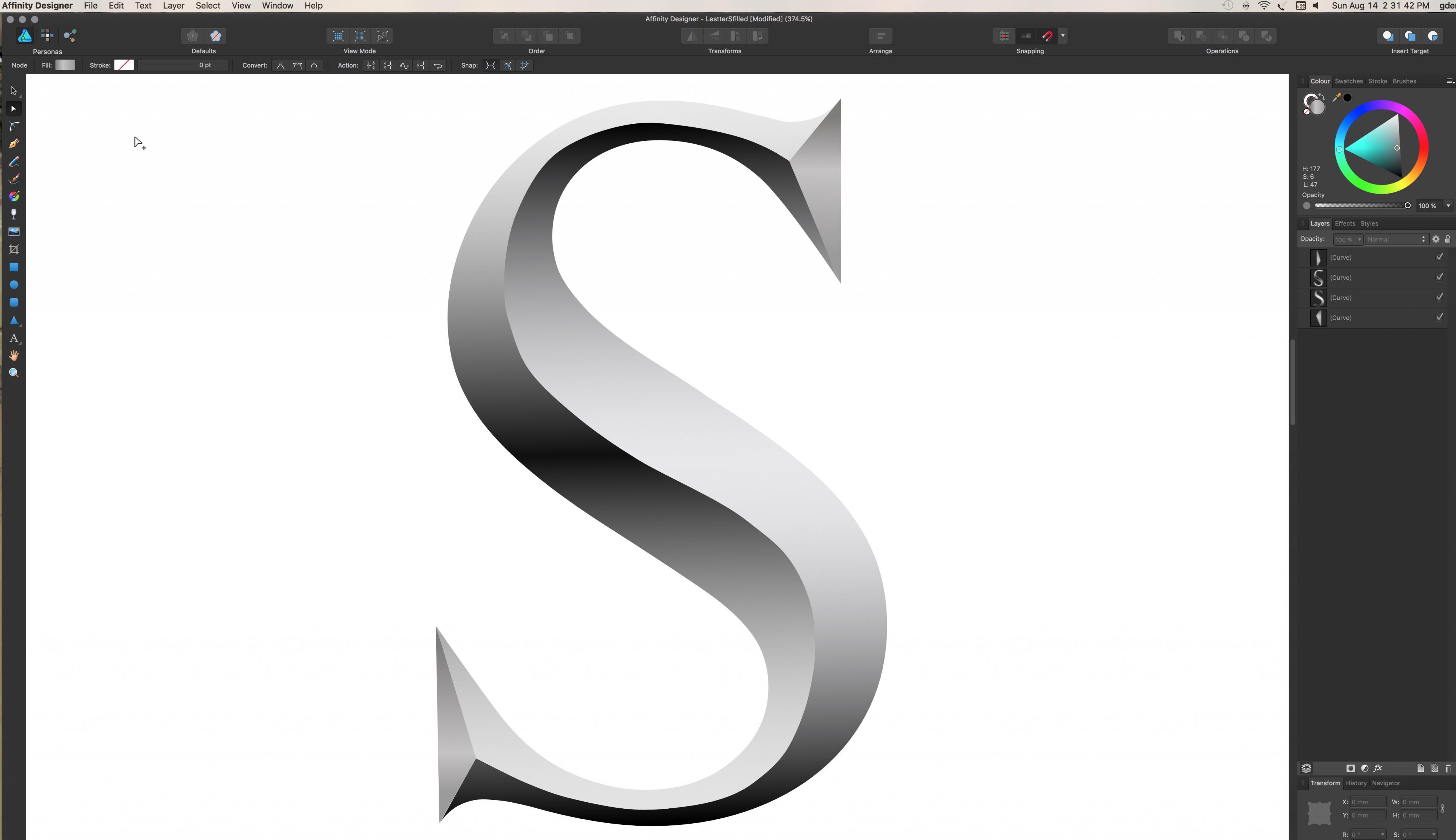Select the Pencil tool

[14, 161]
